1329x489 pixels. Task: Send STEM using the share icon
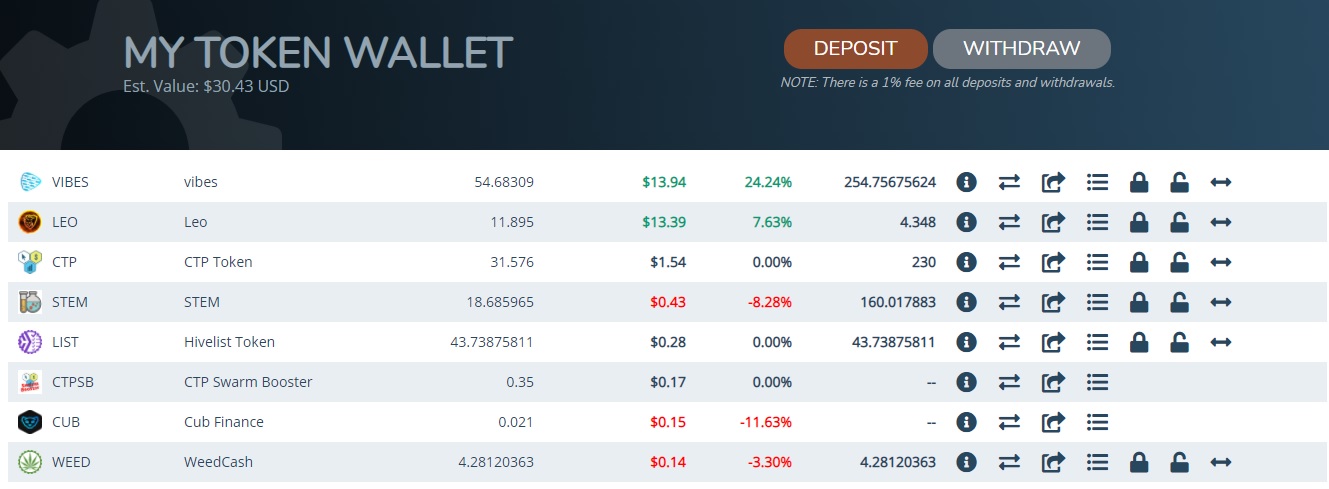coord(1053,302)
